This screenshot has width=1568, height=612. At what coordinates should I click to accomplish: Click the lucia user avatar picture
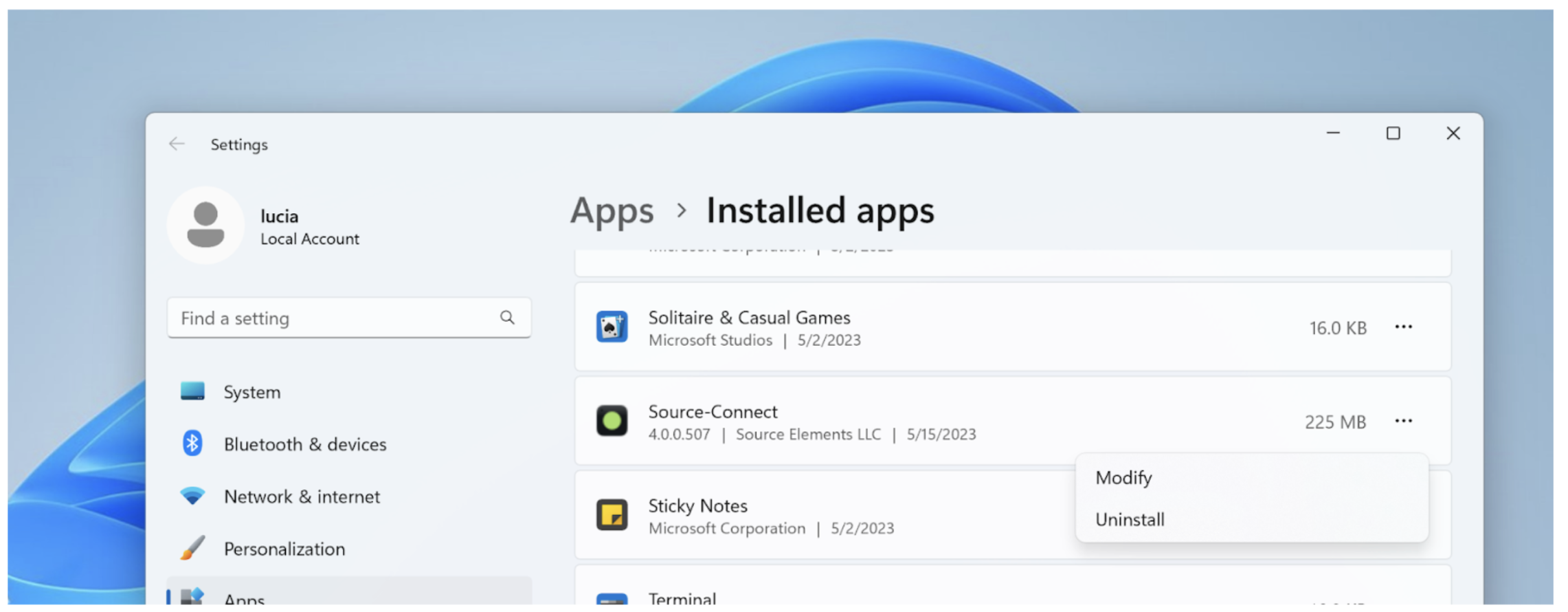205,225
